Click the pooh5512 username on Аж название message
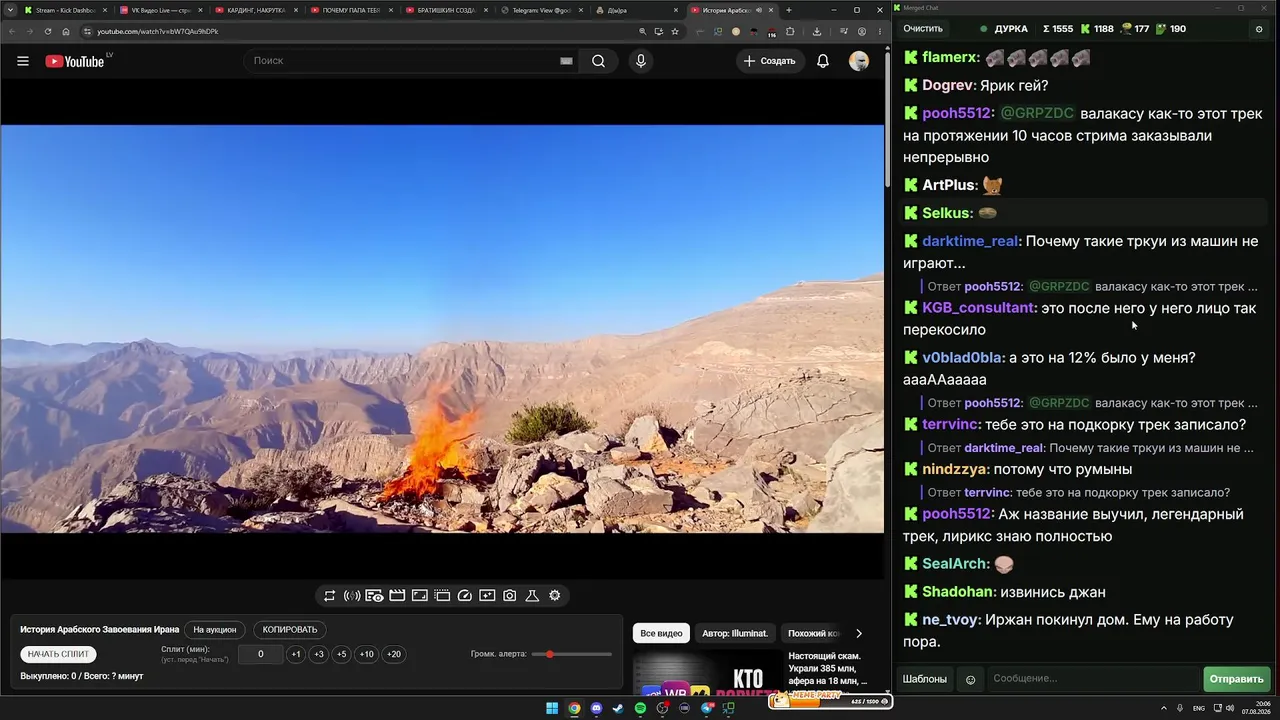The width and height of the screenshot is (1280, 720). [x=956, y=514]
